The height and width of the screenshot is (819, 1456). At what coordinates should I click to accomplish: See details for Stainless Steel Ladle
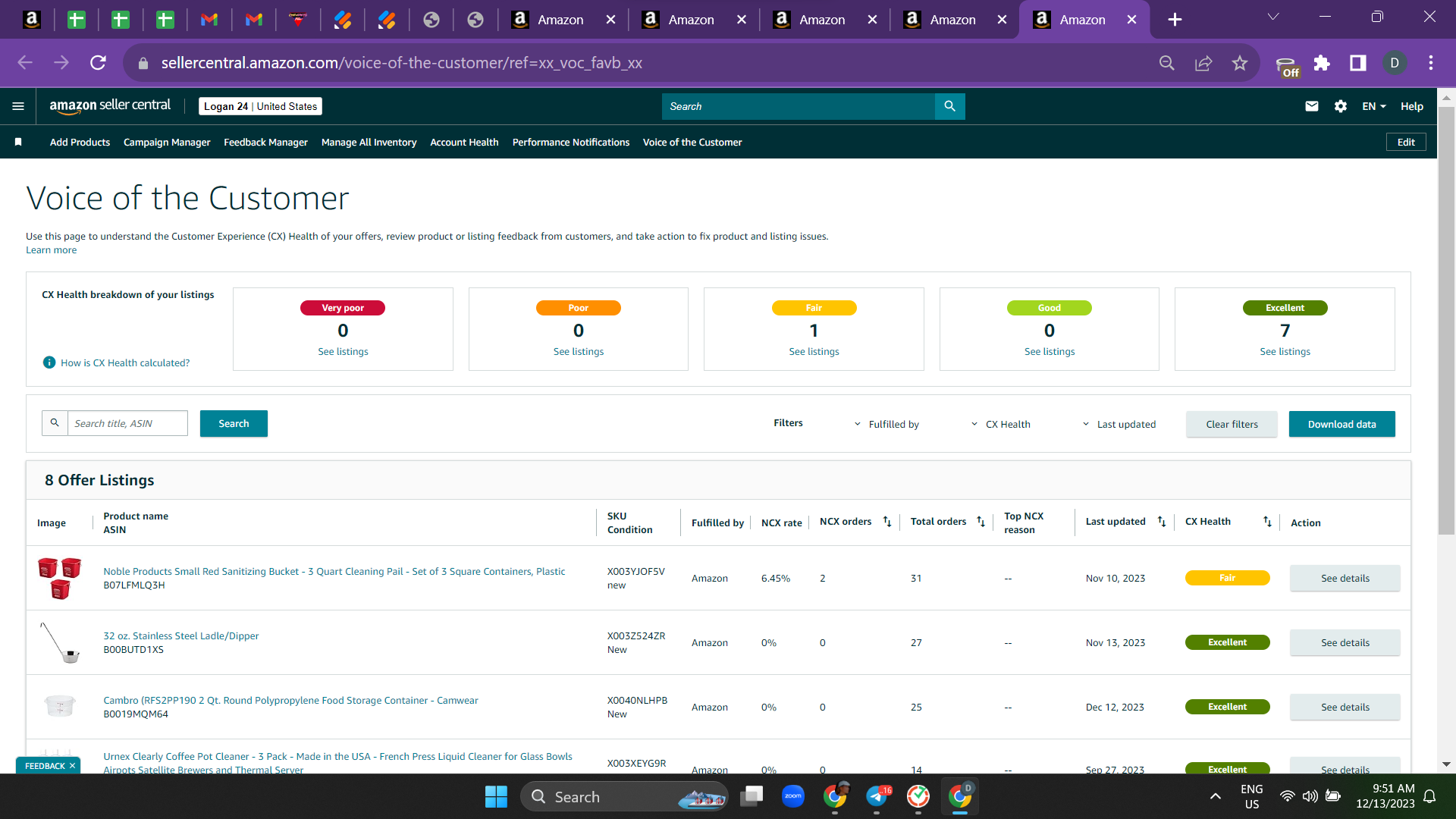tap(1345, 642)
